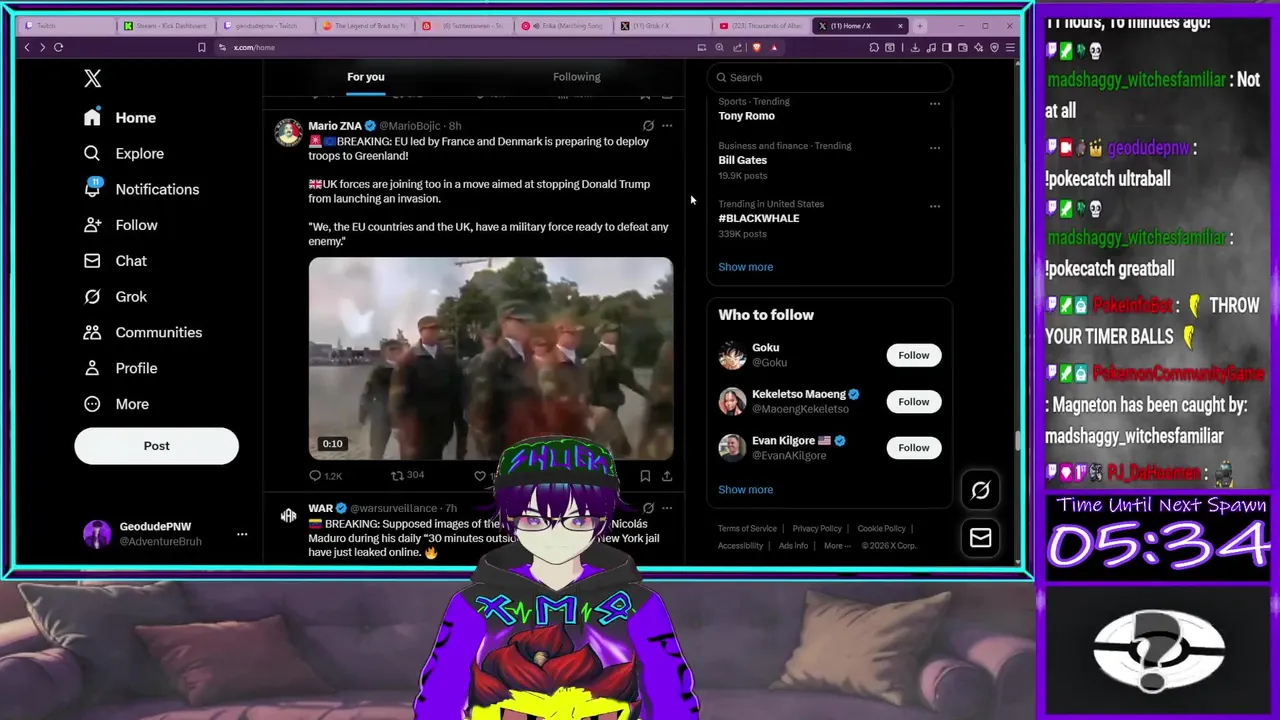Open Explore from the sidebar
The image size is (1280, 720).
124,153
